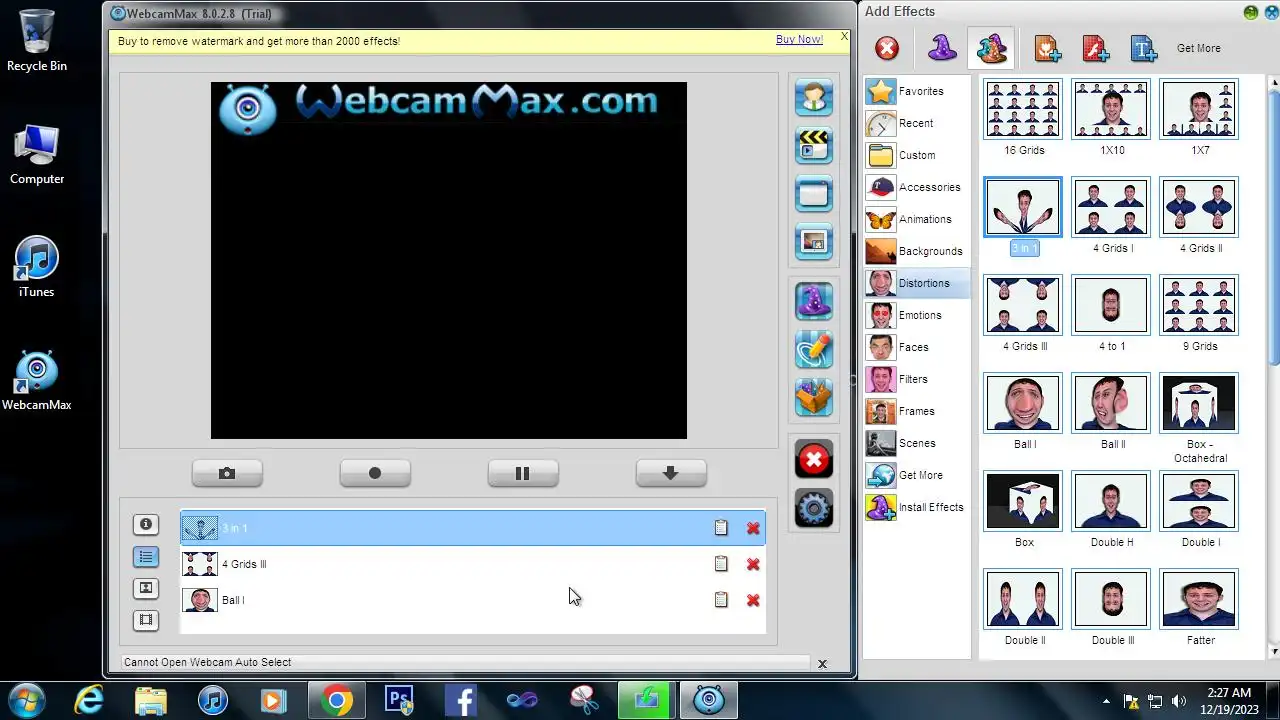The width and height of the screenshot is (1280, 720).
Task: Open the info tab icon
Action: pyautogui.click(x=146, y=524)
